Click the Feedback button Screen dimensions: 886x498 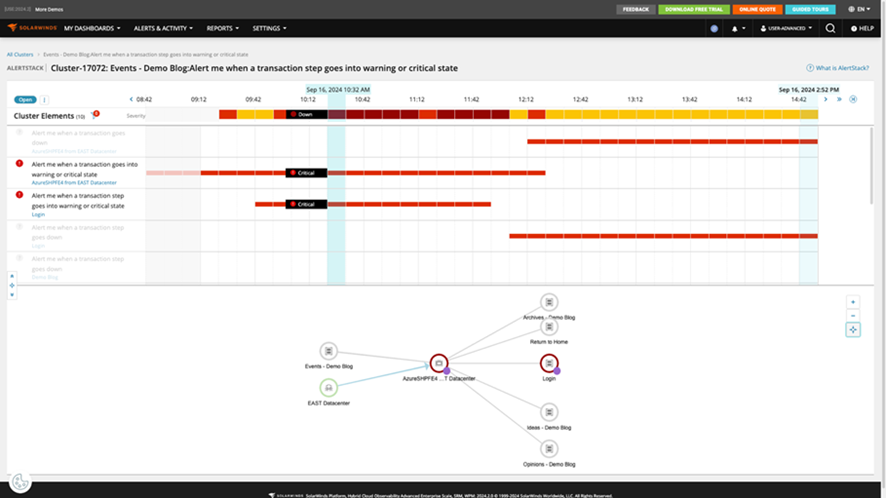tap(636, 9)
